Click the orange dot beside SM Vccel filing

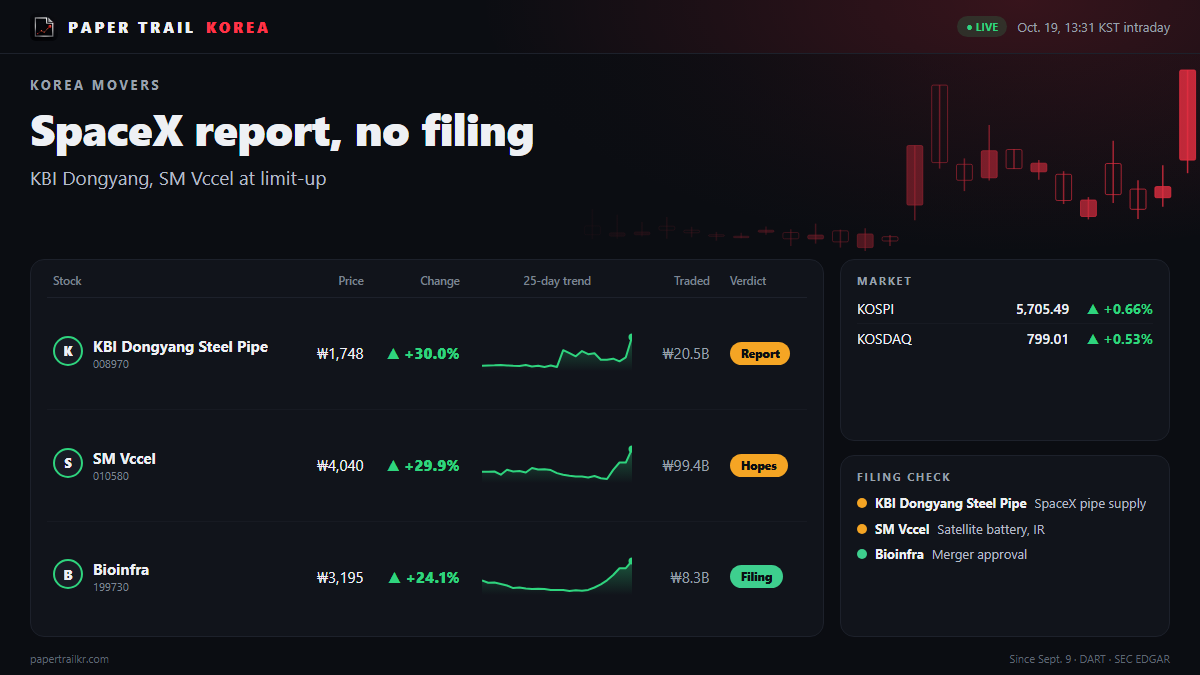[x=862, y=529]
